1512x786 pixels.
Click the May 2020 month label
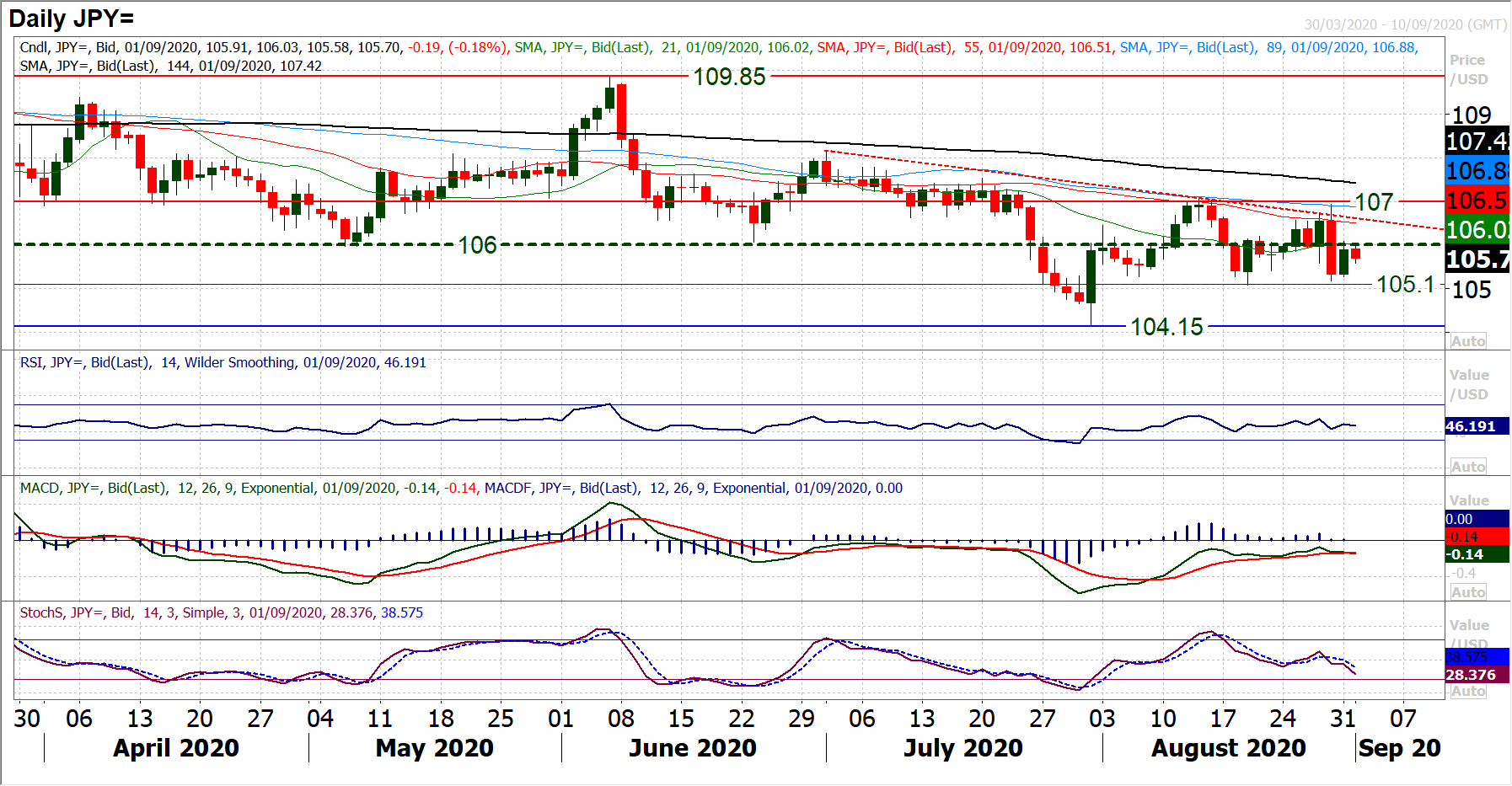pos(435,748)
